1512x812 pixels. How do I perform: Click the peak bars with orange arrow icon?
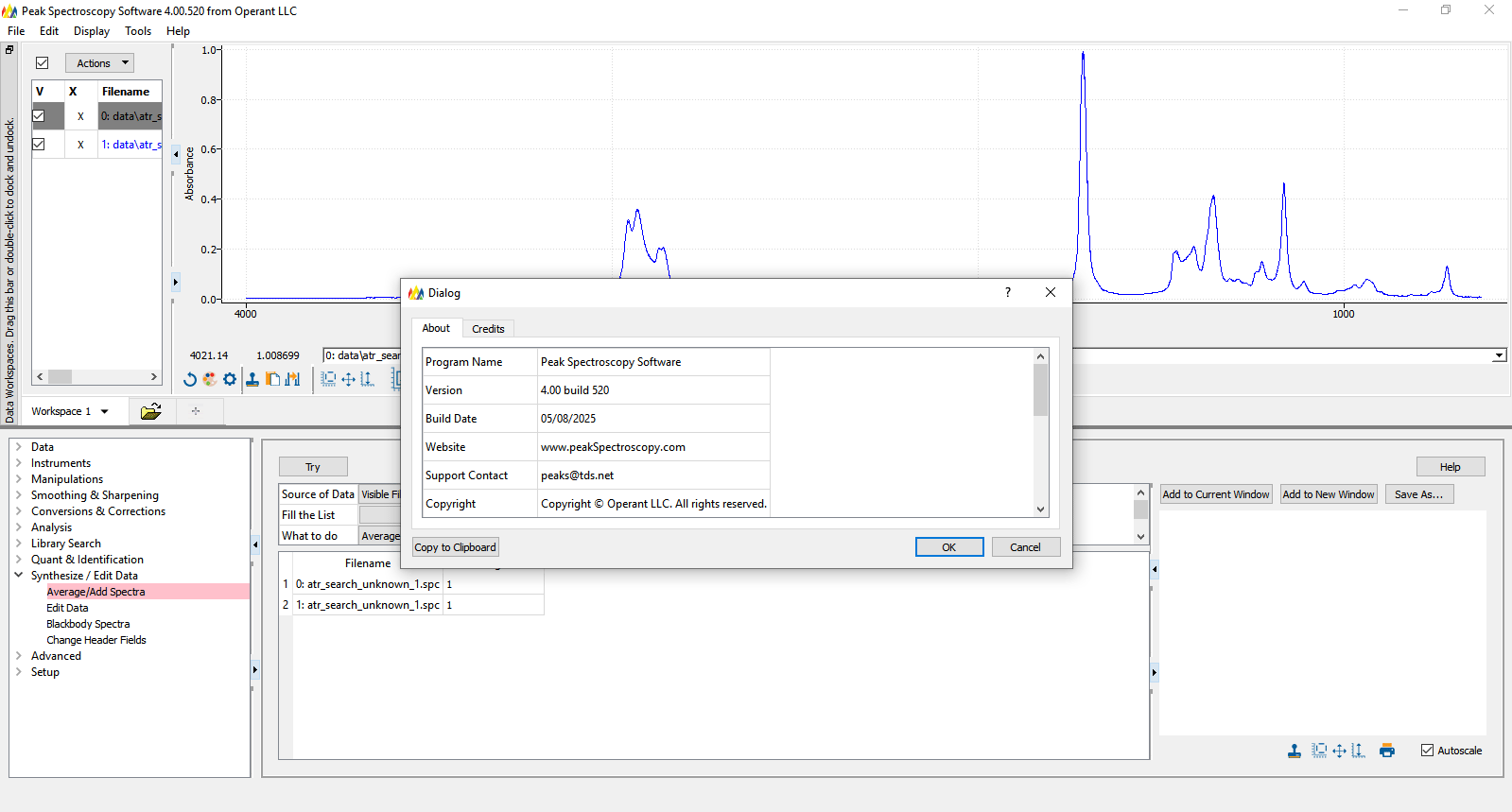(x=293, y=379)
